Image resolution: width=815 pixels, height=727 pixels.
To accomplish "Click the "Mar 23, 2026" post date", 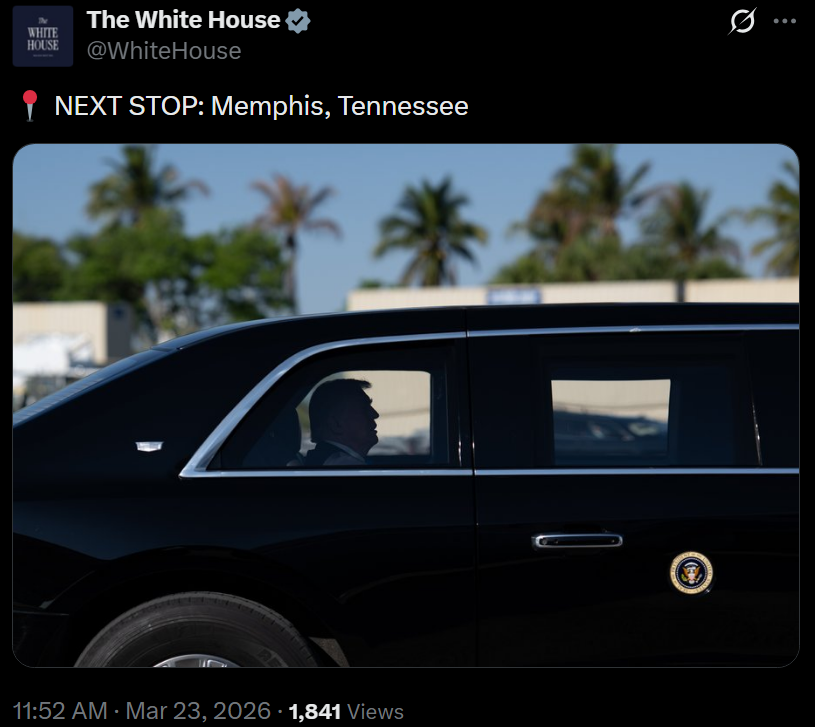I will (x=198, y=711).
